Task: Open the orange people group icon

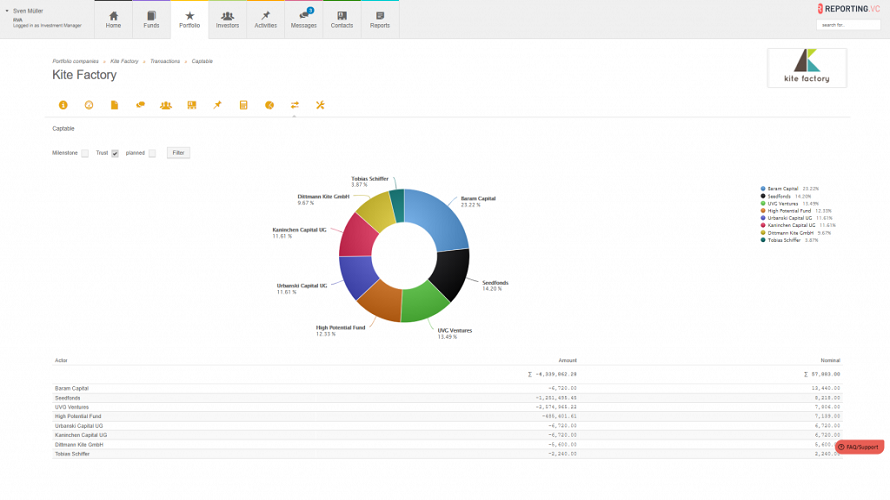Action: point(166,105)
